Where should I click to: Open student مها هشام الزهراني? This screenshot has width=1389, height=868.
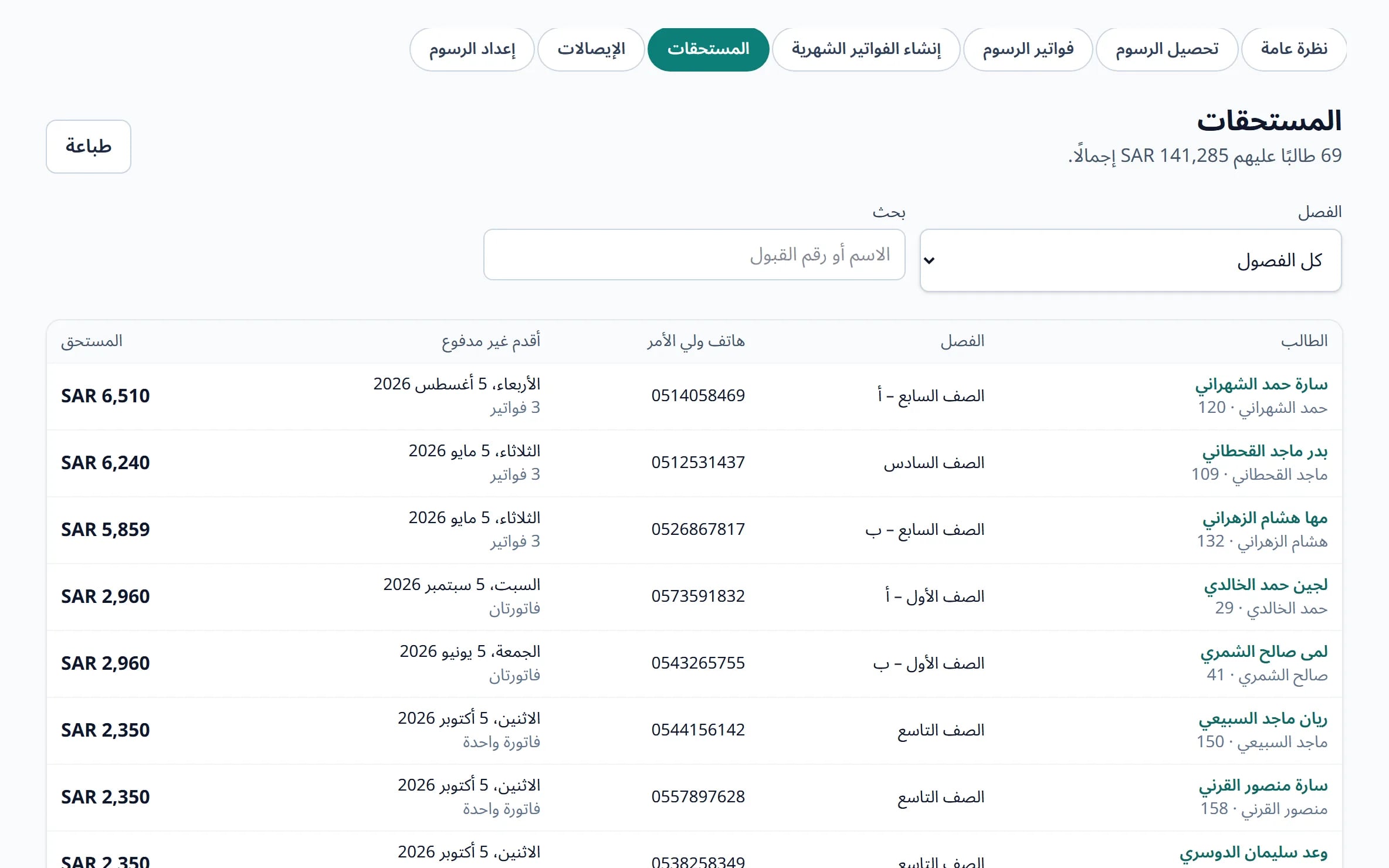click(x=1265, y=518)
